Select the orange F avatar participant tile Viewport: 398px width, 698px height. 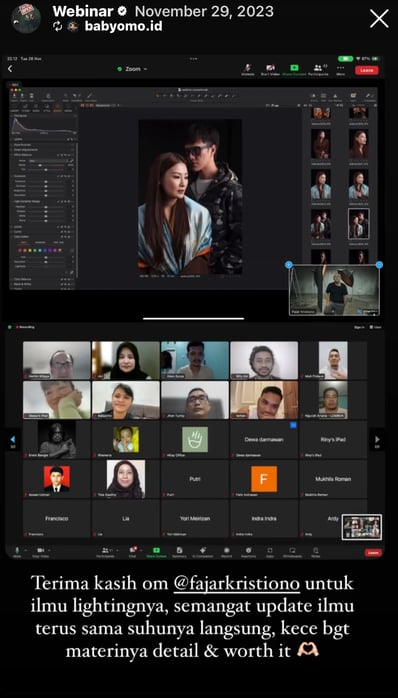coord(264,479)
